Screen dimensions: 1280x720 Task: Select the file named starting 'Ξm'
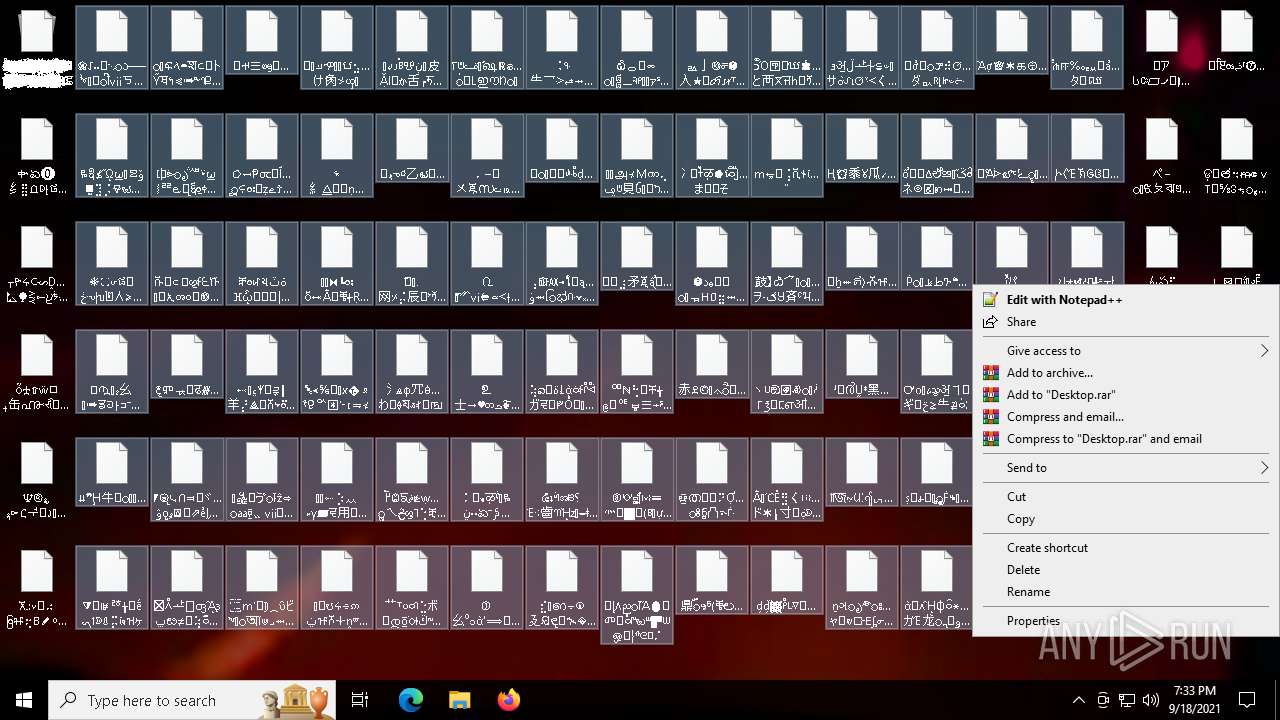click(x=262, y=587)
